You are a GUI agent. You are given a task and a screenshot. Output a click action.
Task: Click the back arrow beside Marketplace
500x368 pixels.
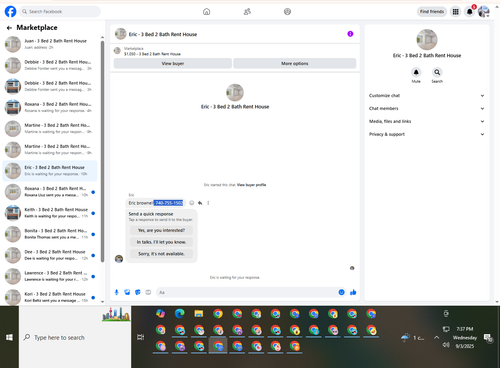point(9,28)
